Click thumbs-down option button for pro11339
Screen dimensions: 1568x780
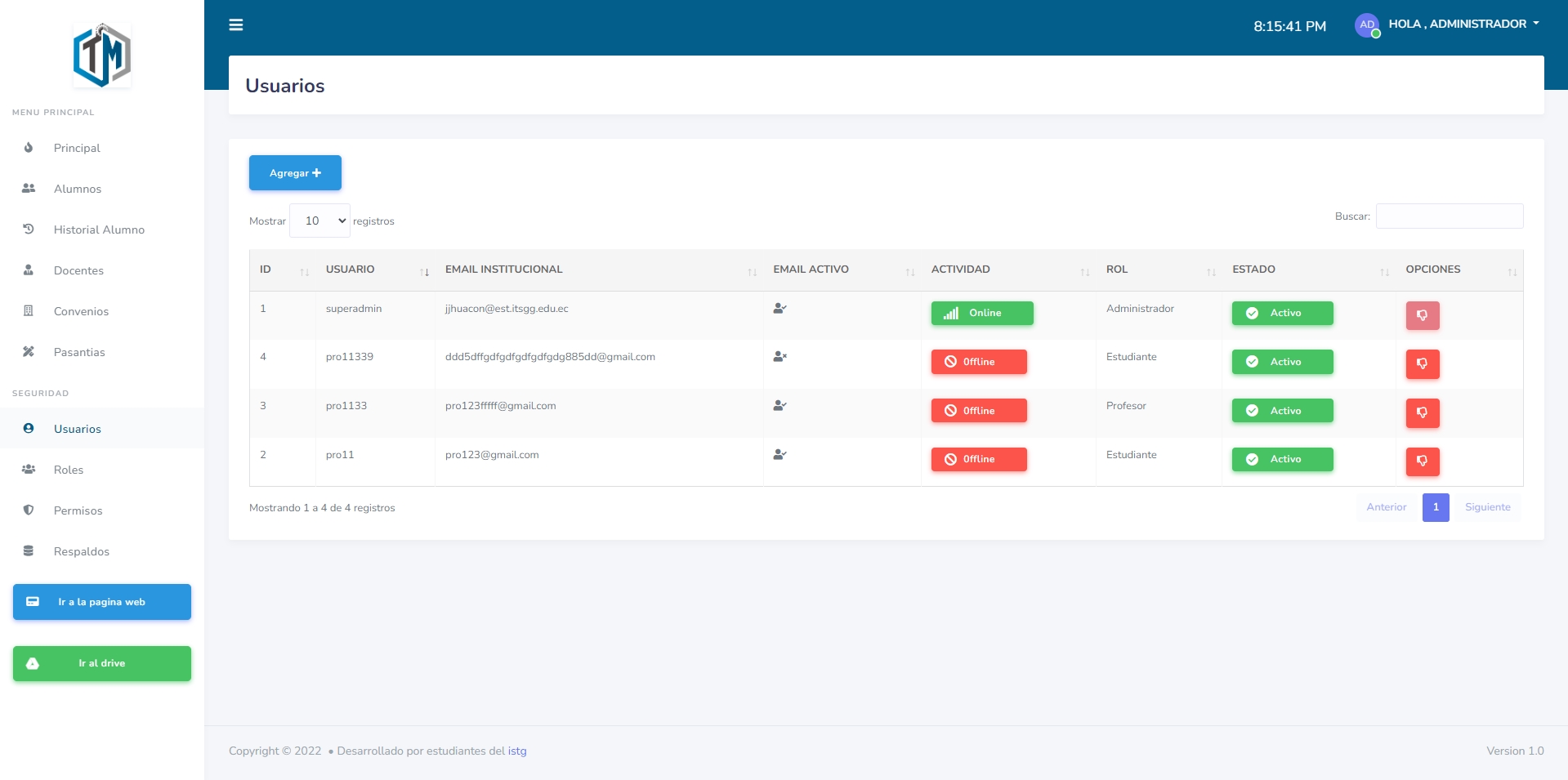point(1423,364)
